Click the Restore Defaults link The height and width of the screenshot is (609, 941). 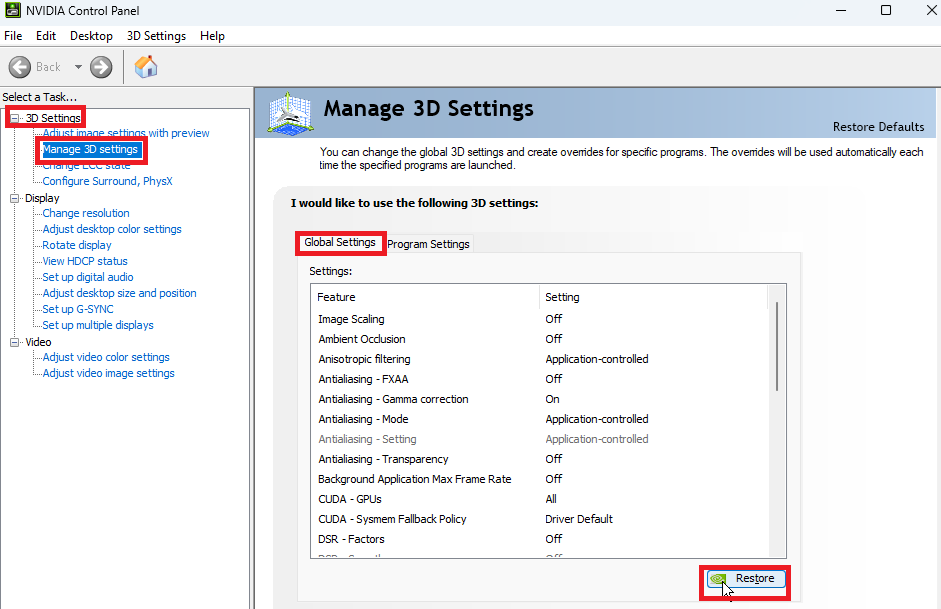point(878,127)
